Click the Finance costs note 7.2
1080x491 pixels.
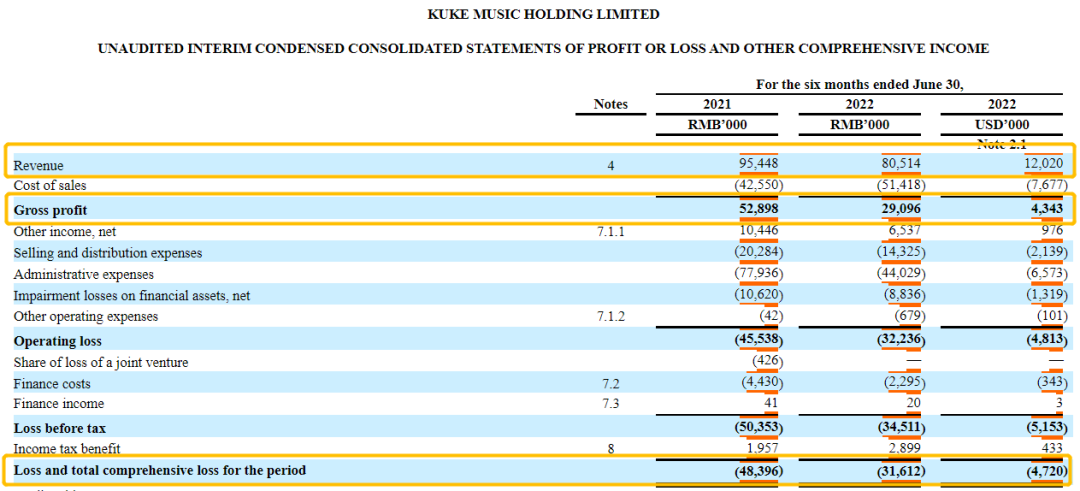pyautogui.click(x=610, y=384)
